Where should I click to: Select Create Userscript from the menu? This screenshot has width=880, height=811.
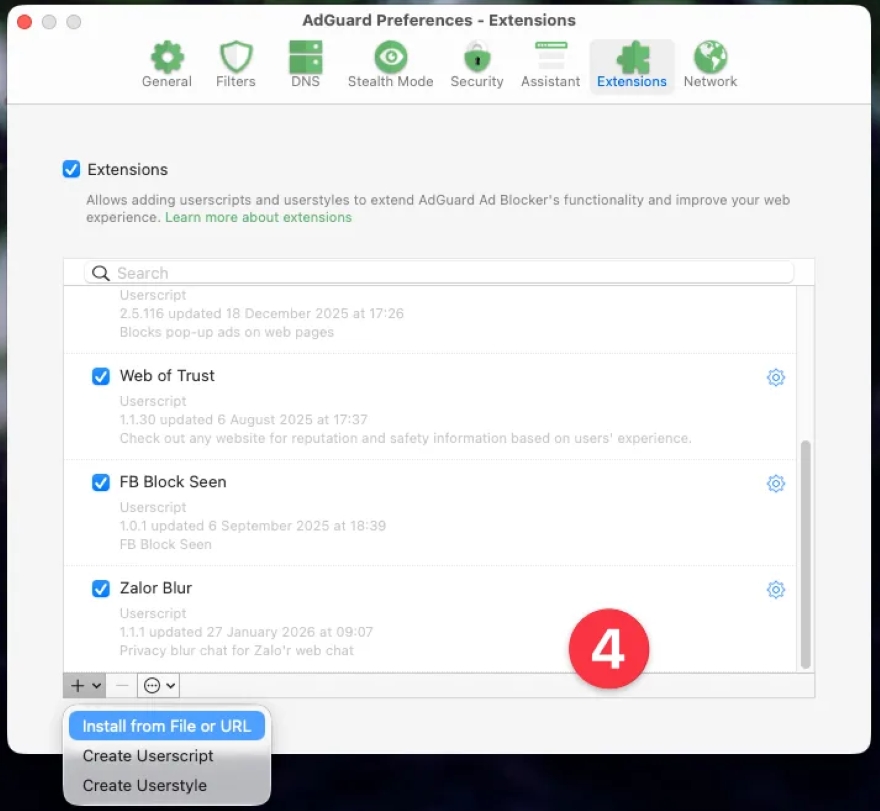148,756
